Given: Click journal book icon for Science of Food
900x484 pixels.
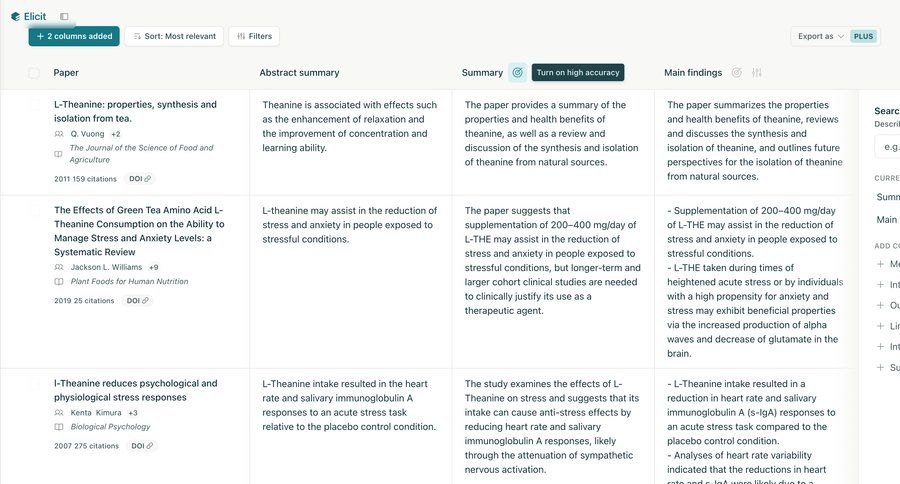Looking at the screenshot, I should tap(59, 154).
